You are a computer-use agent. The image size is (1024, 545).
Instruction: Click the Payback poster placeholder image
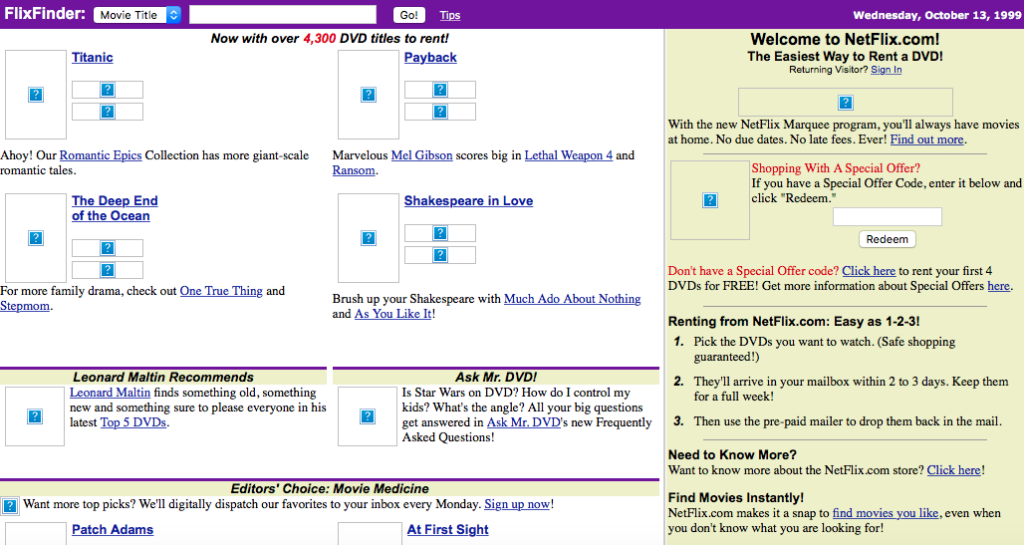point(368,95)
